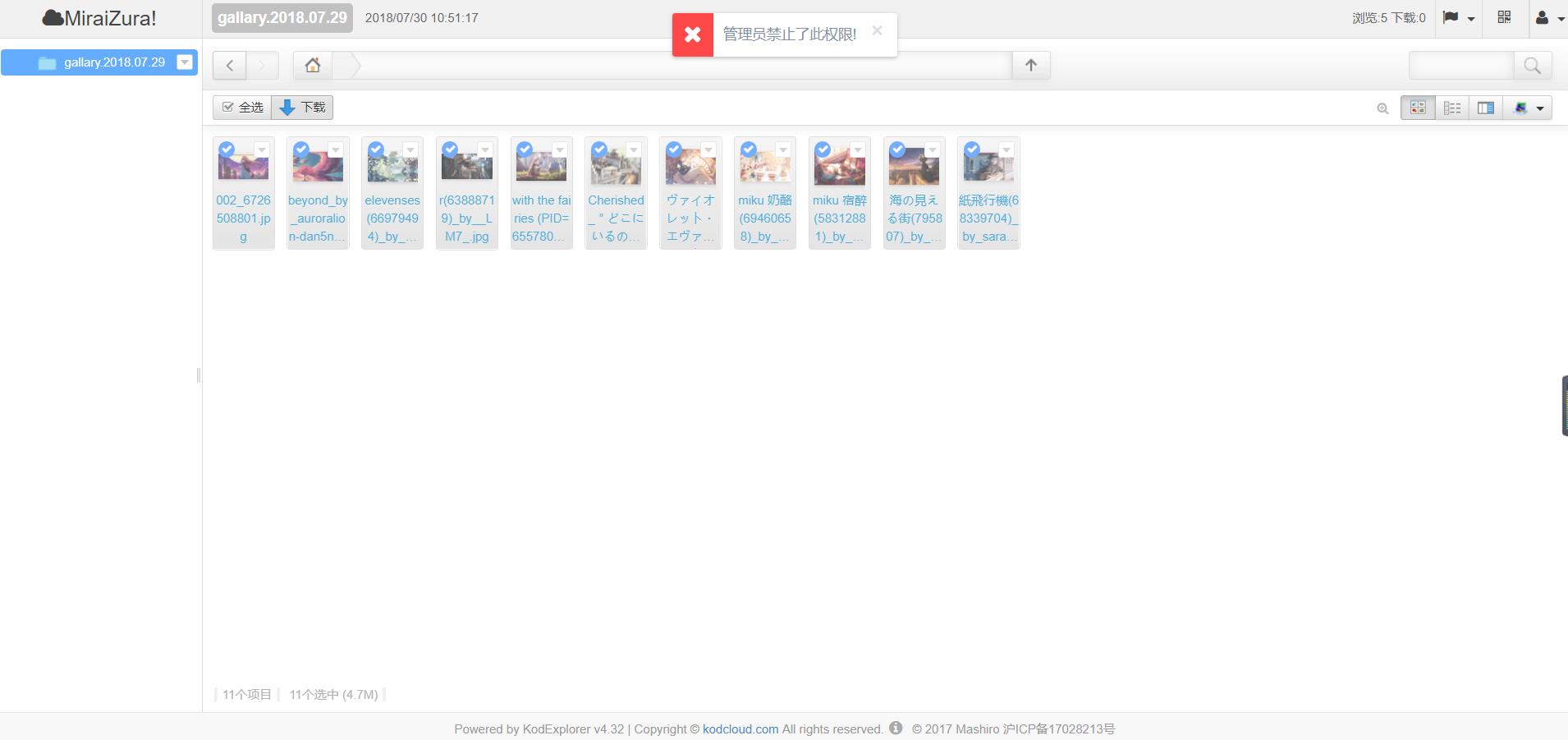1568x740 pixels.
Task: Uncheck the 海の見える街 selection mark
Action: coord(897,149)
